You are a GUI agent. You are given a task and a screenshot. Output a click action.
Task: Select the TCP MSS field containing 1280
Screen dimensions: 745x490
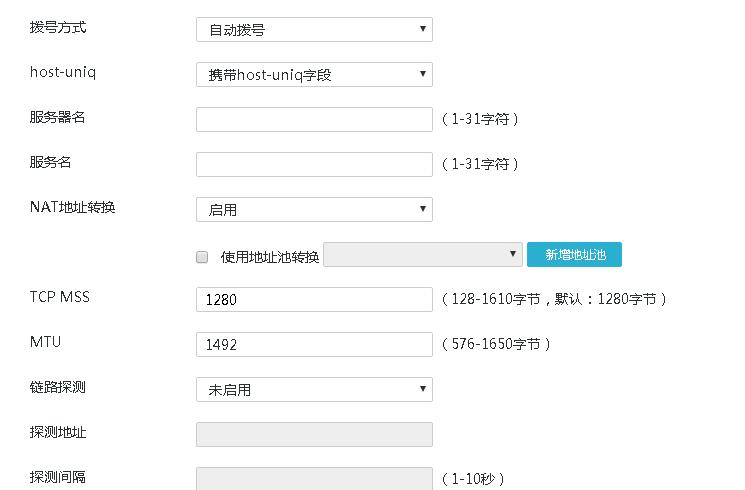click(x=314, y=300)
